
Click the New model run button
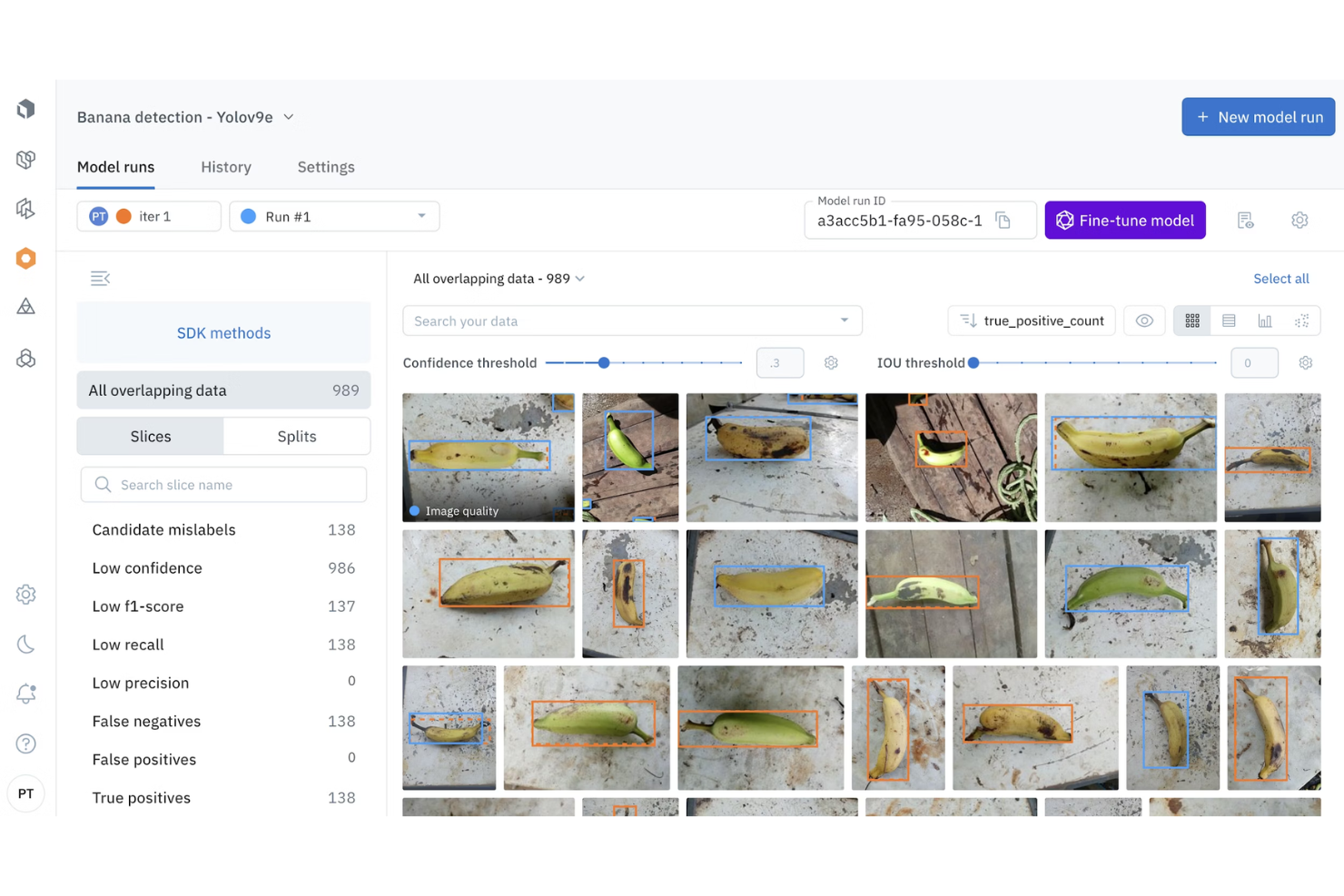click(x=1258, y=116)
